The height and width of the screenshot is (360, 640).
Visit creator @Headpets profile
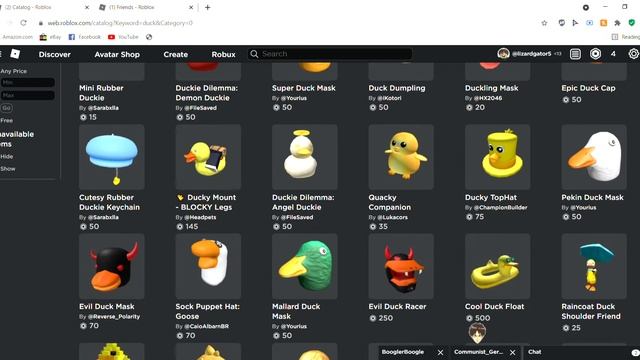point(200,217)
